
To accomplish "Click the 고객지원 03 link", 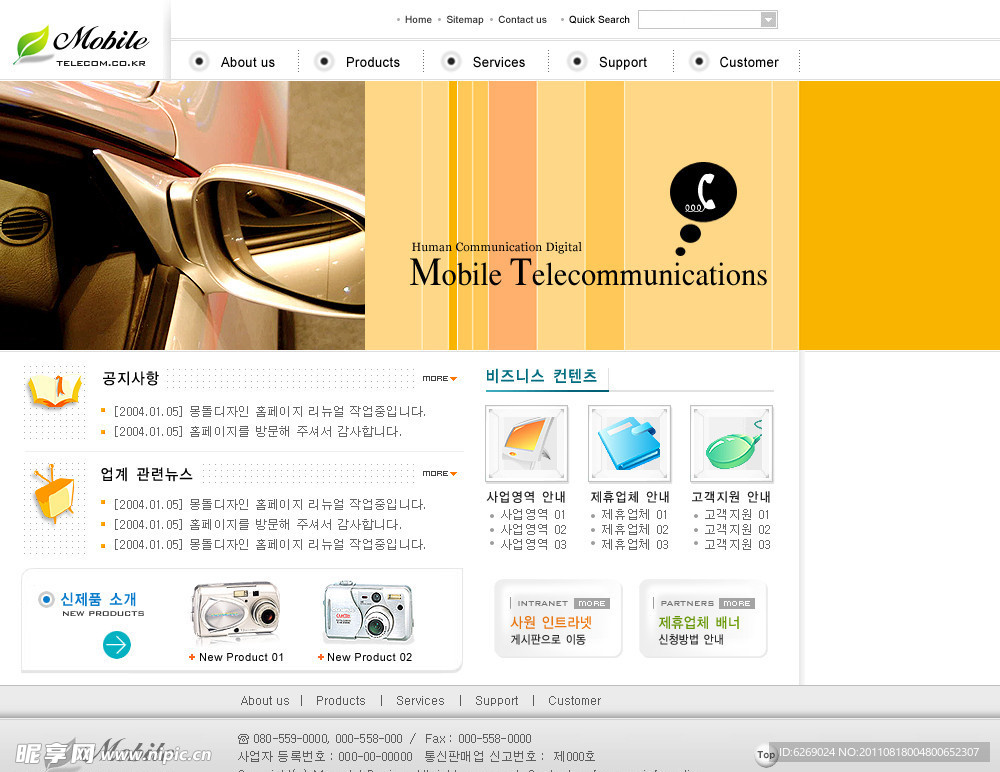I will 737,544.
